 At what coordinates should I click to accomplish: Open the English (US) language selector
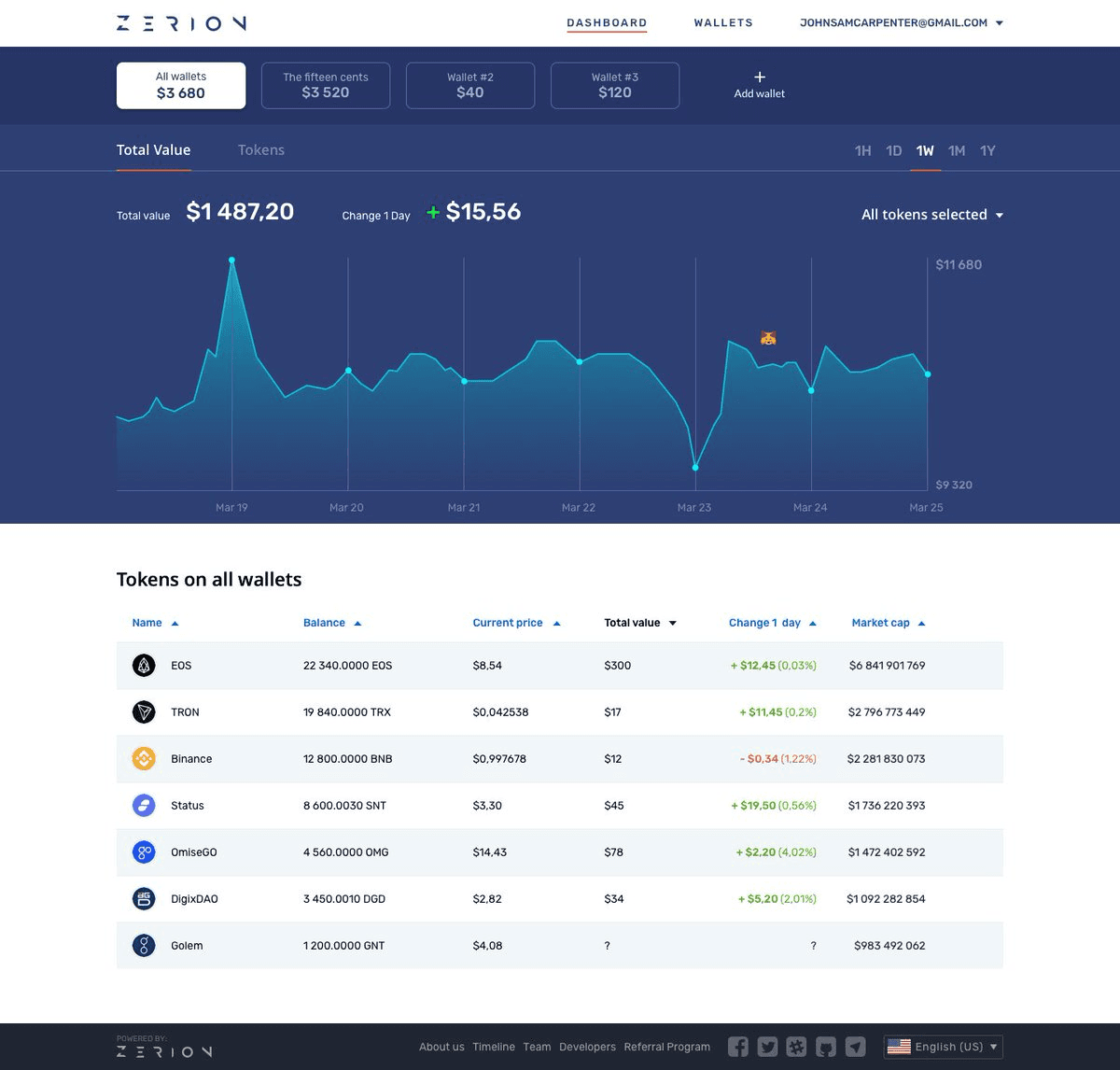(x=944, y=1047)
